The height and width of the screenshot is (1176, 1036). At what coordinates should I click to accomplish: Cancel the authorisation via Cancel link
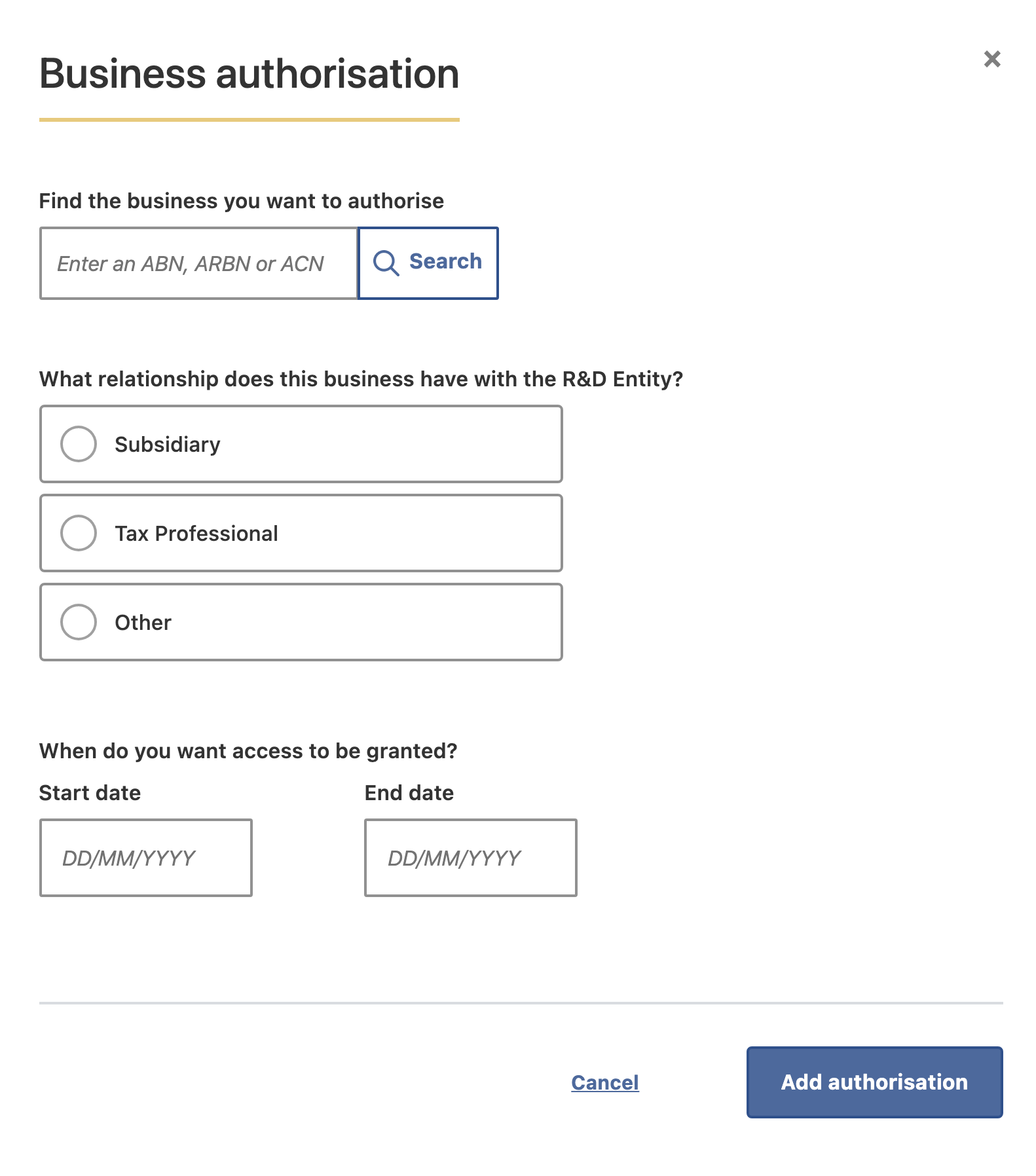tap(604, 1082)
